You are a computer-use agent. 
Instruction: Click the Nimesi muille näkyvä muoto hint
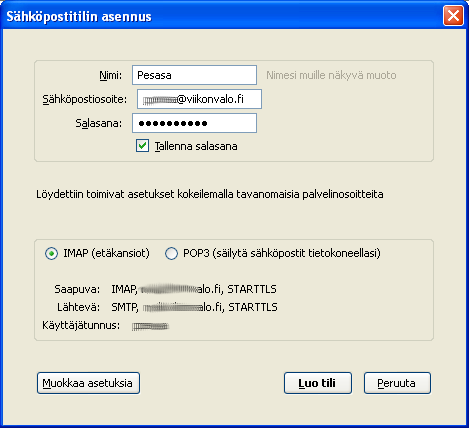coord(331,75)
